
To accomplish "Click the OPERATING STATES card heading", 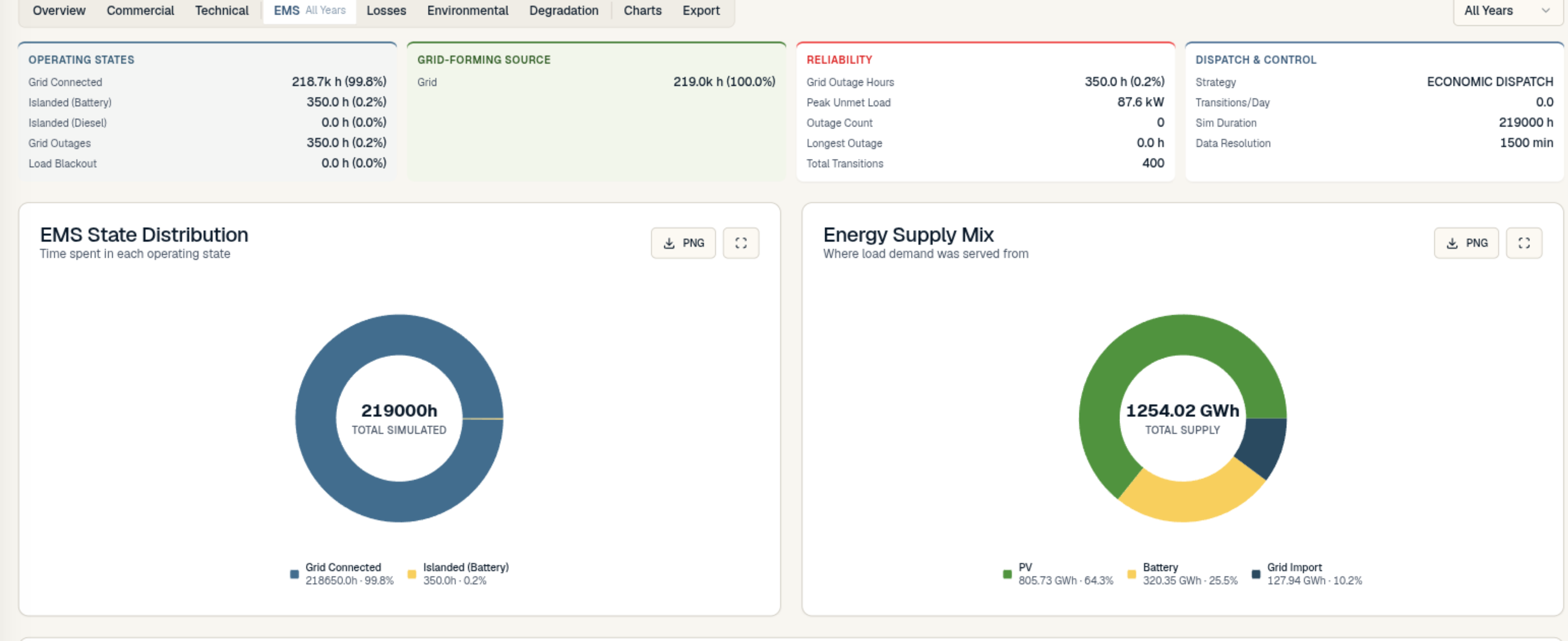I will pyautogui.click(x=81, y=60).
